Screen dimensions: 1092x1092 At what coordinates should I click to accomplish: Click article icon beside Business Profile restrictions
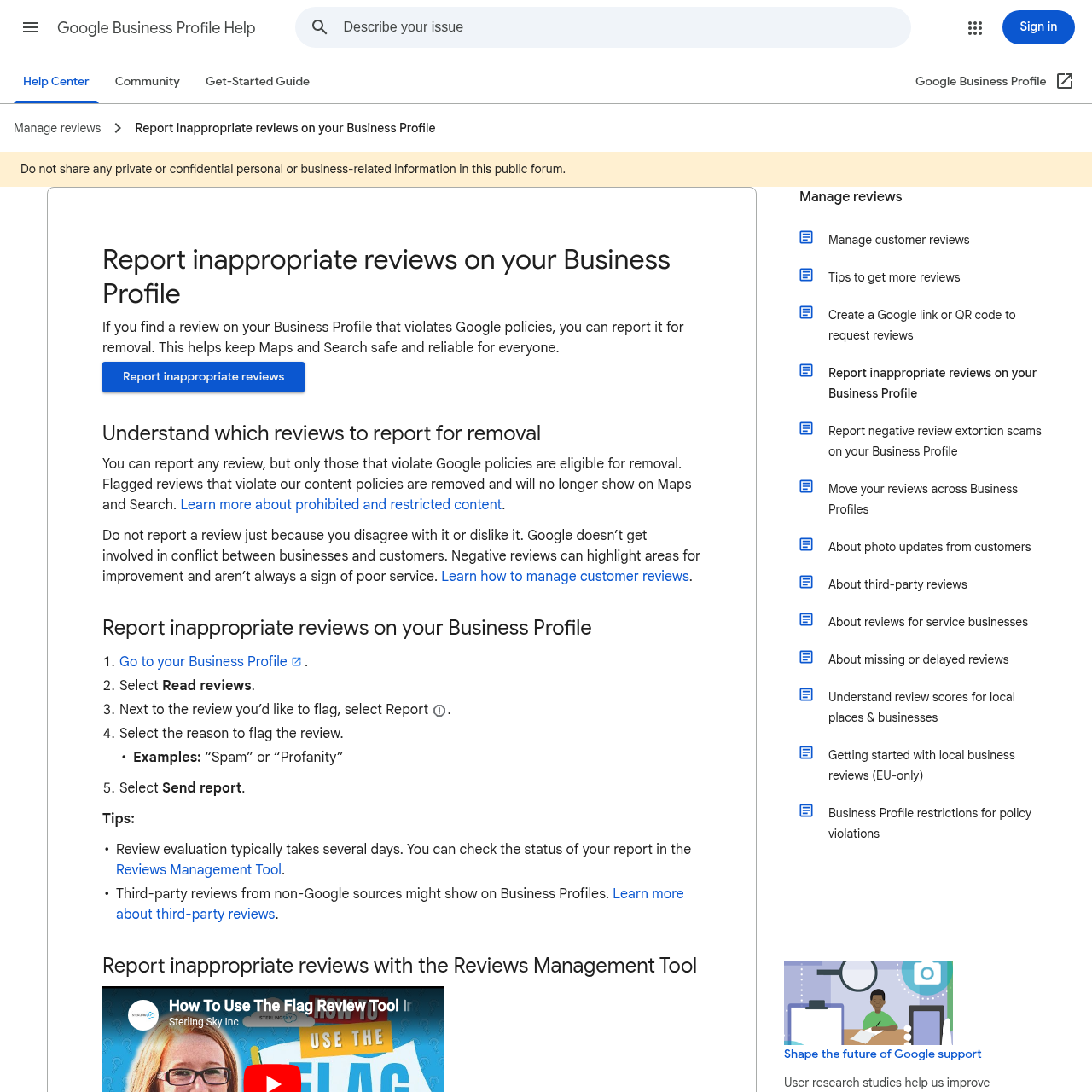[806, 810]
